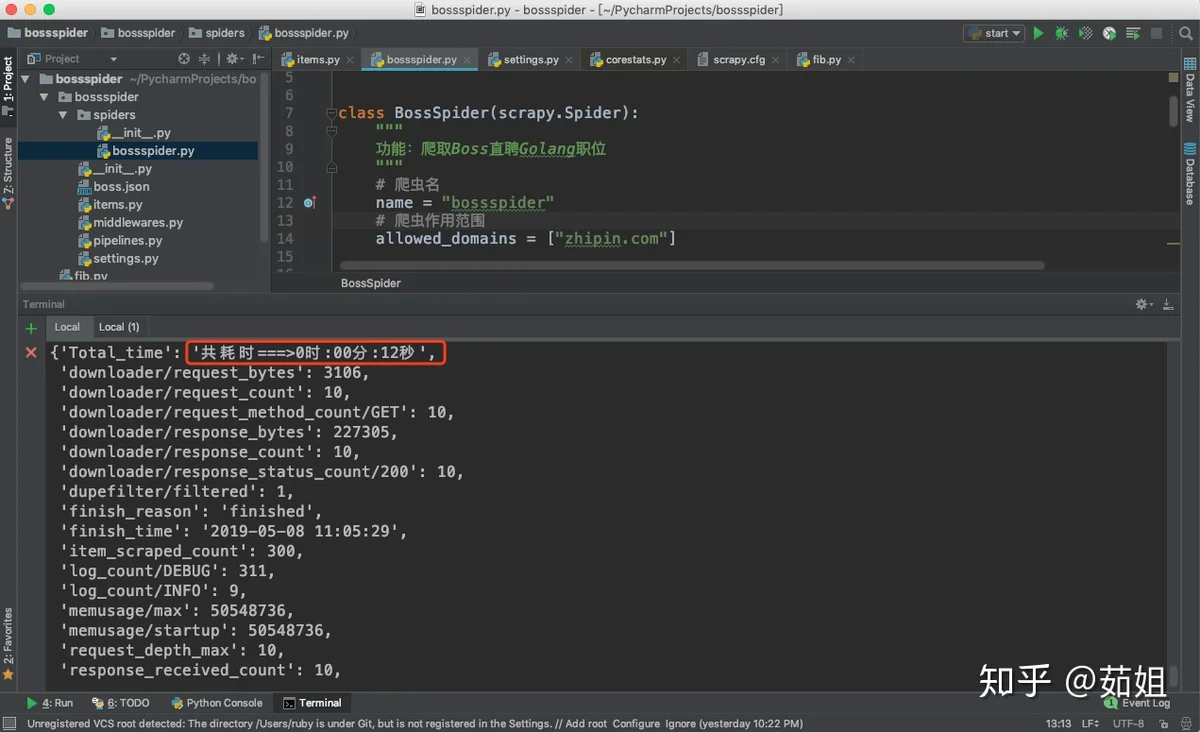Run with coverage from the top toolbar

(x=1086, y=33)
